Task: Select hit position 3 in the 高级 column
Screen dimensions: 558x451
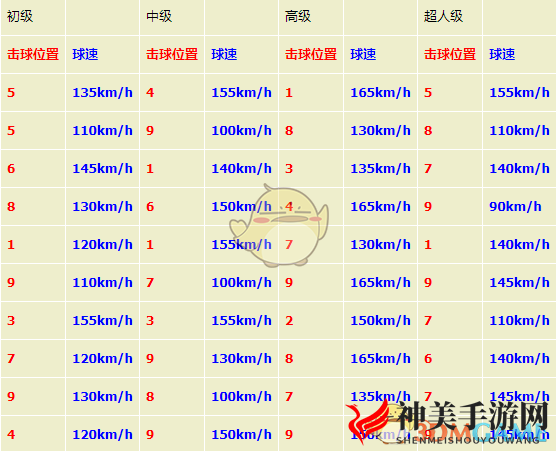Action: click(x=289, y=168)
